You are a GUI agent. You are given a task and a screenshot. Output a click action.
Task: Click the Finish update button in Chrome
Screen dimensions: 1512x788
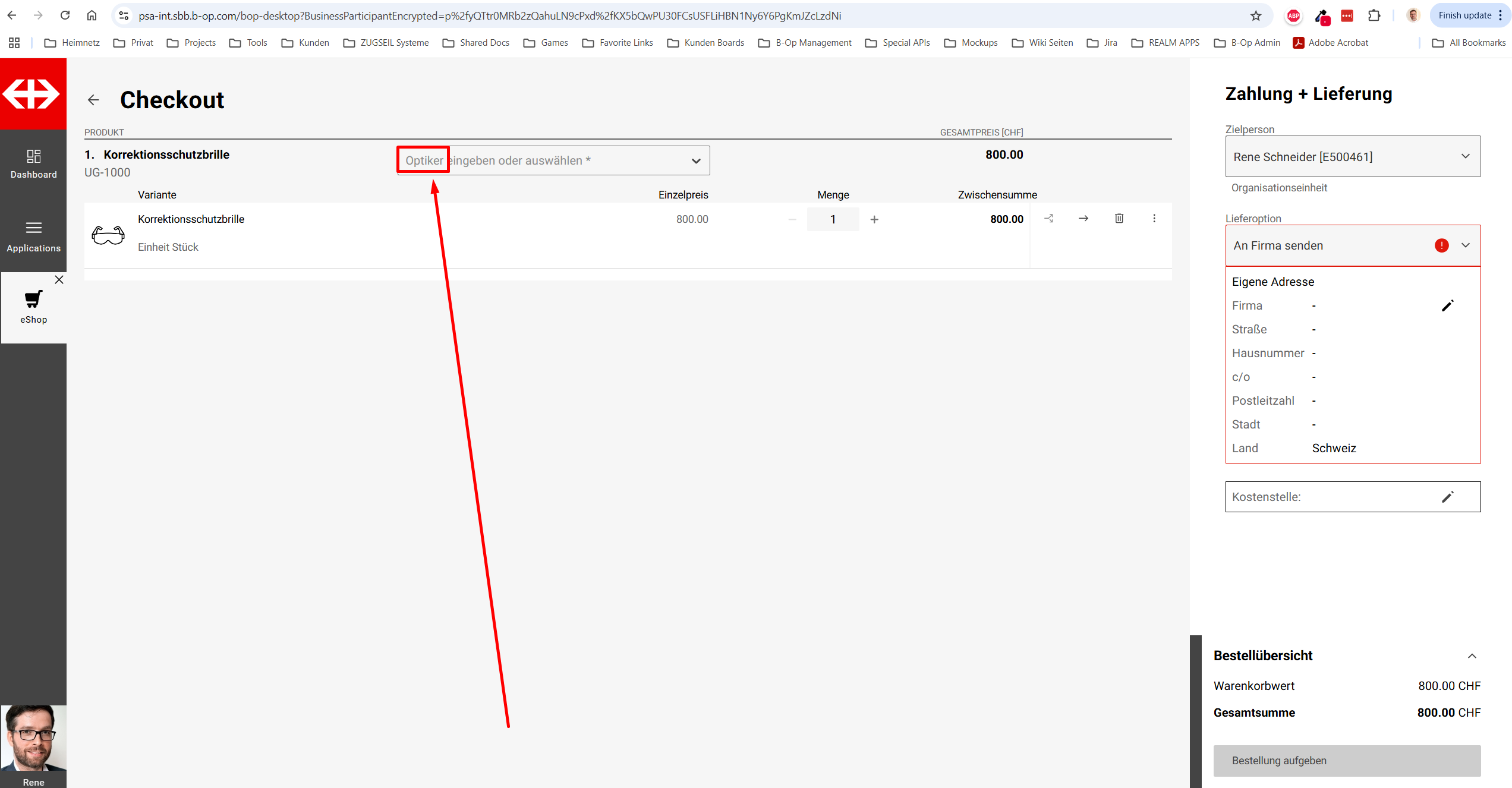tap(1464, 15)
